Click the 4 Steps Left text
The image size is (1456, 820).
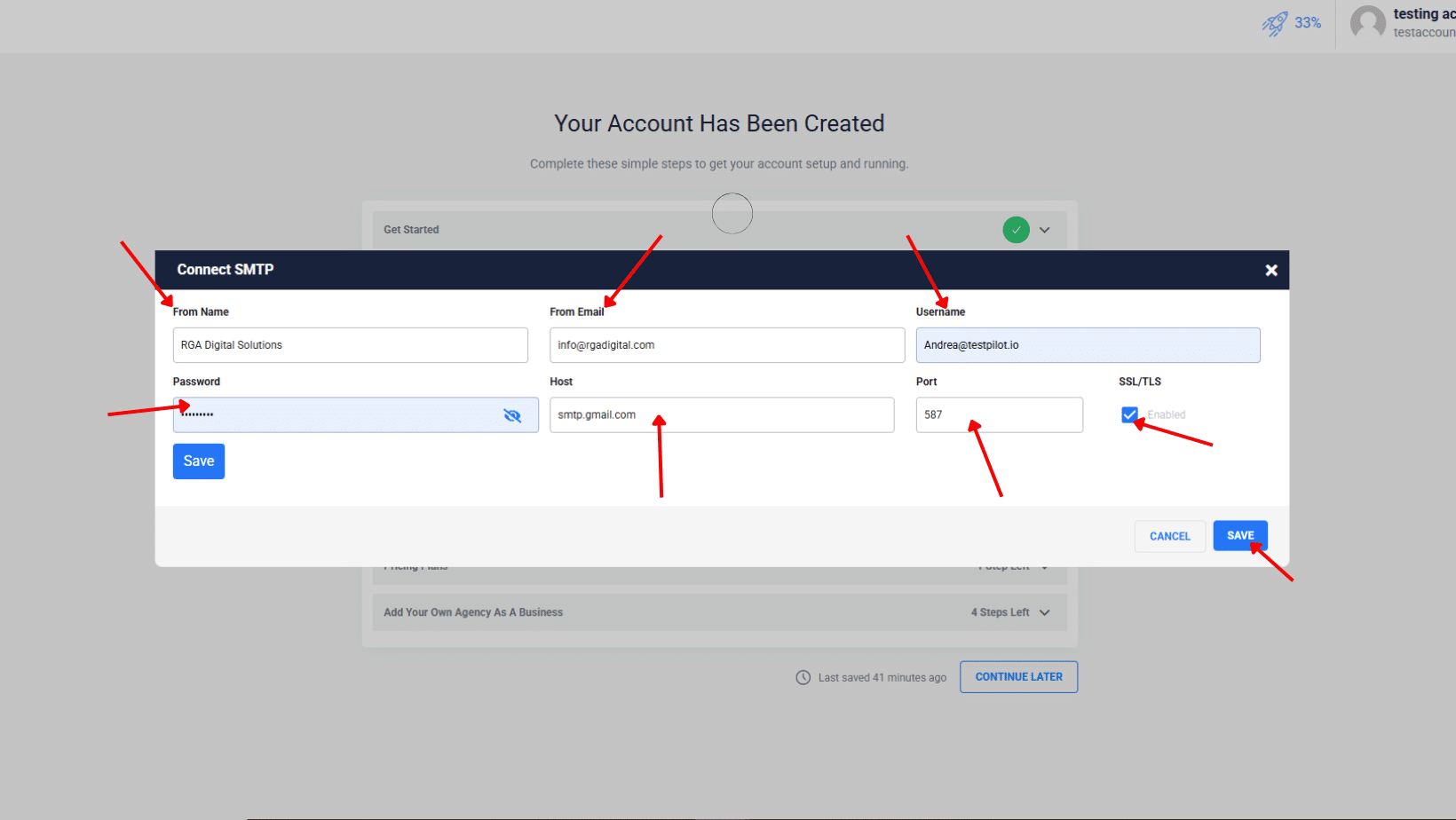tap(1000, 612)
